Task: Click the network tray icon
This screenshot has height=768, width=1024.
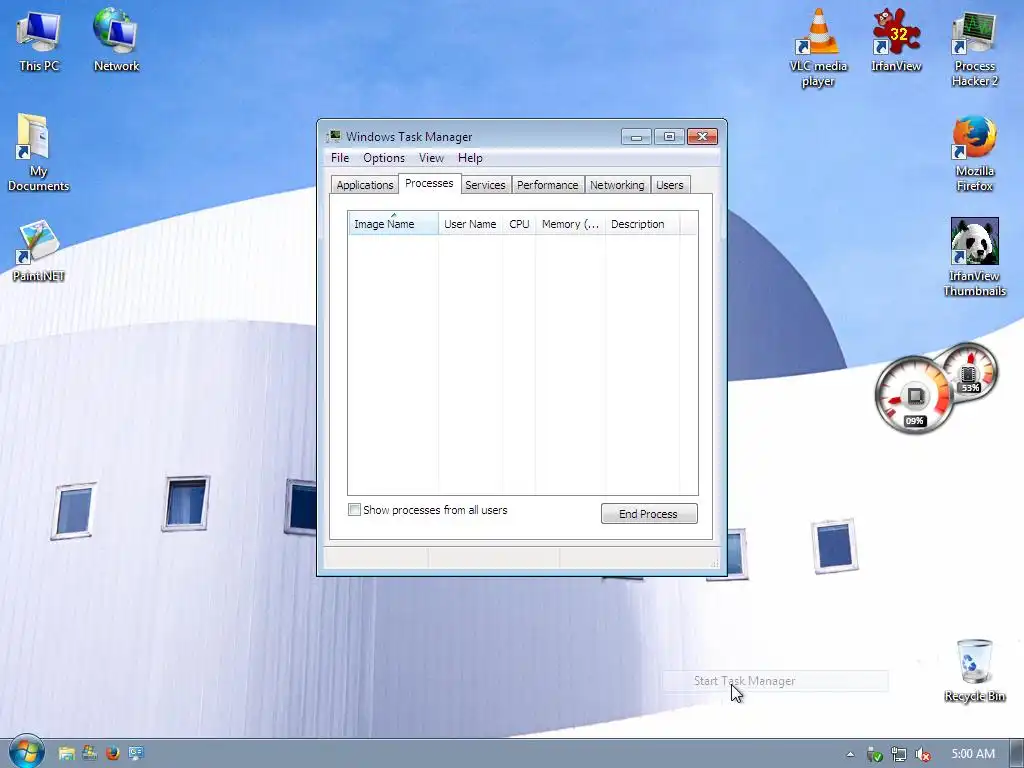Action: point(899,754)
